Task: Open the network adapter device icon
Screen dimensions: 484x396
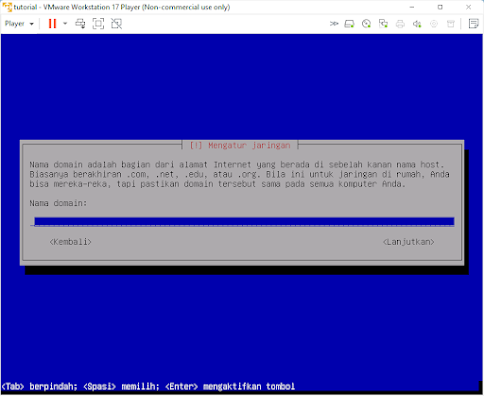Action: click(x=383, y=24)
